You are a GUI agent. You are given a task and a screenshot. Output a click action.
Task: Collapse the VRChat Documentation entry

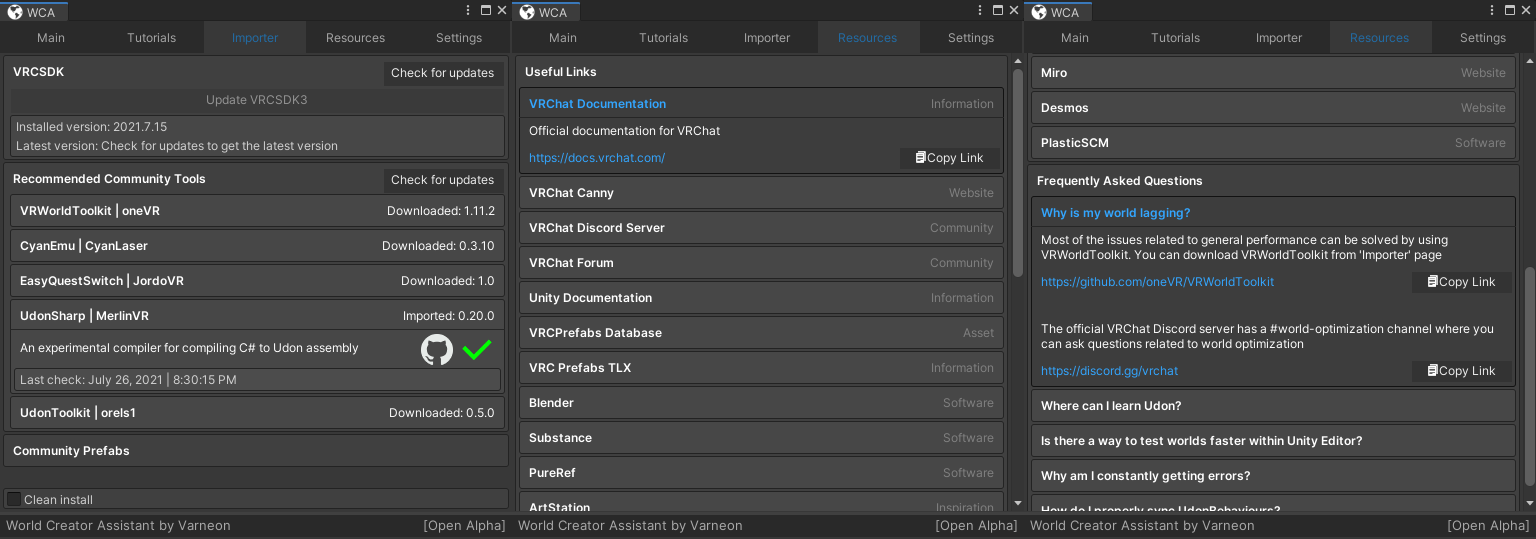coord(761,104)
